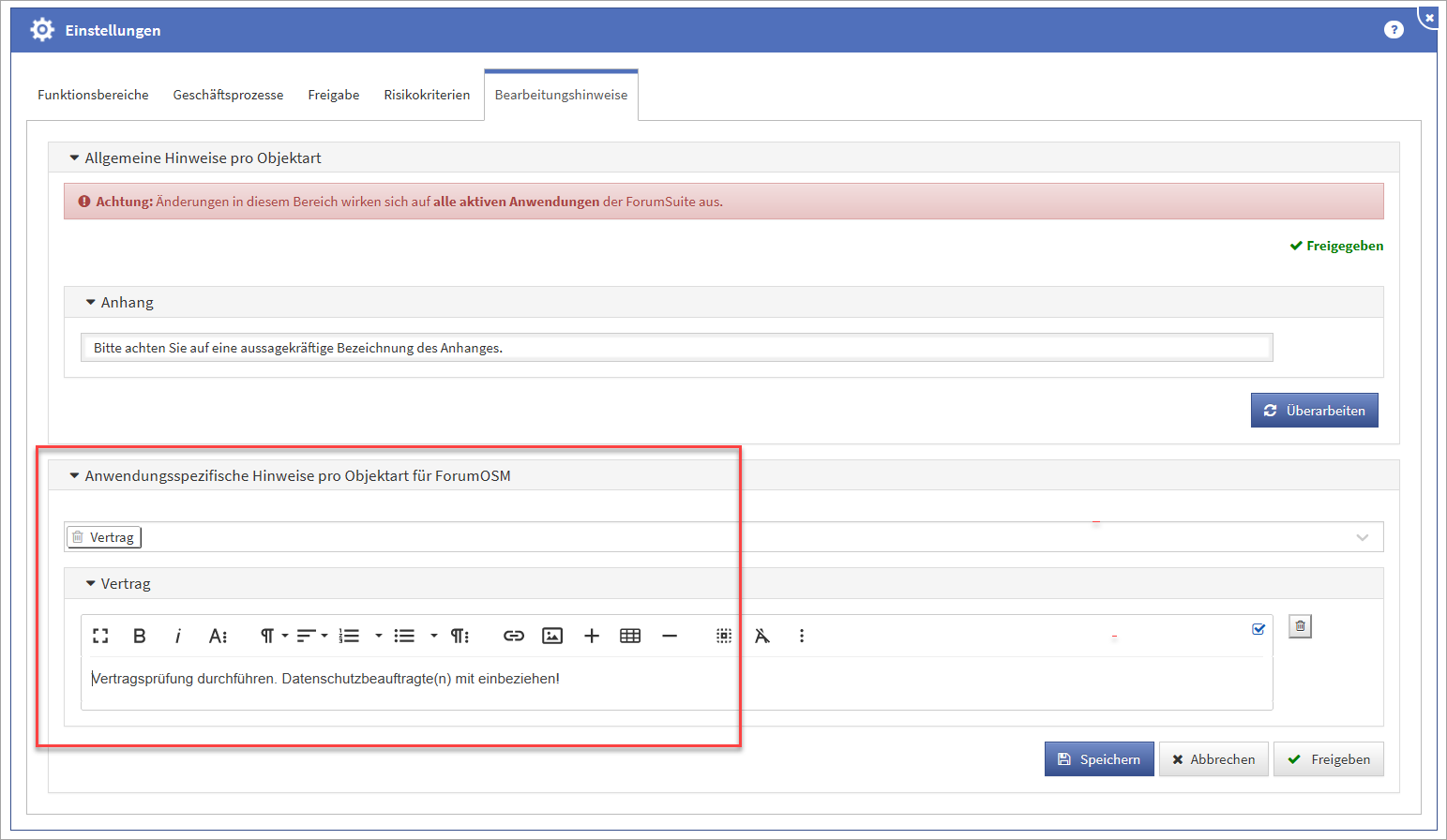
Task: Open the object type dropdown chevron
Action: point(1362,537)
